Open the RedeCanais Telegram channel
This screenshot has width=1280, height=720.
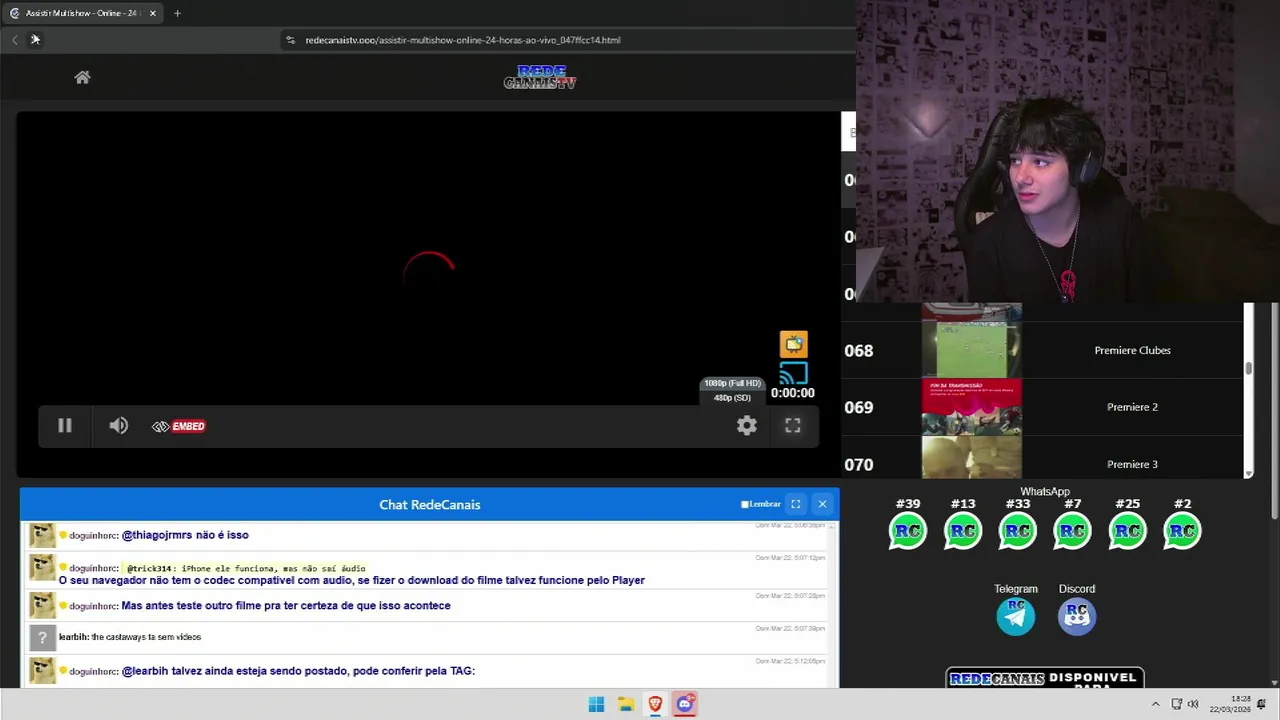point(1016,616)
